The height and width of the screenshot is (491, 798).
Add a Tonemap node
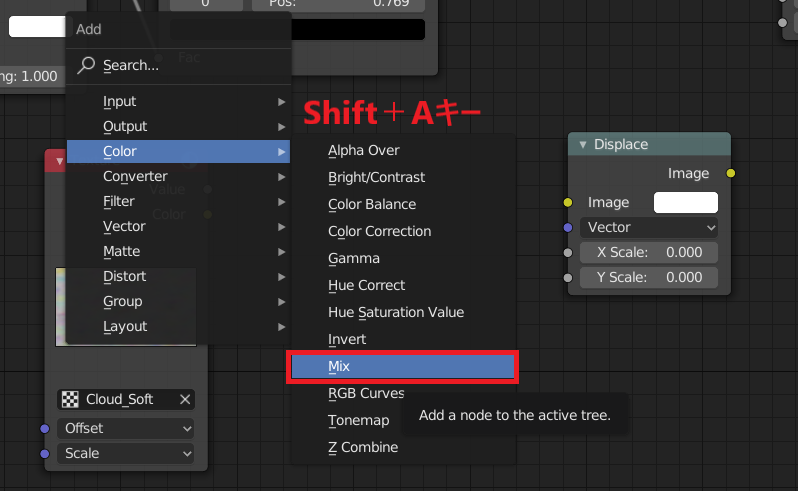358,420
